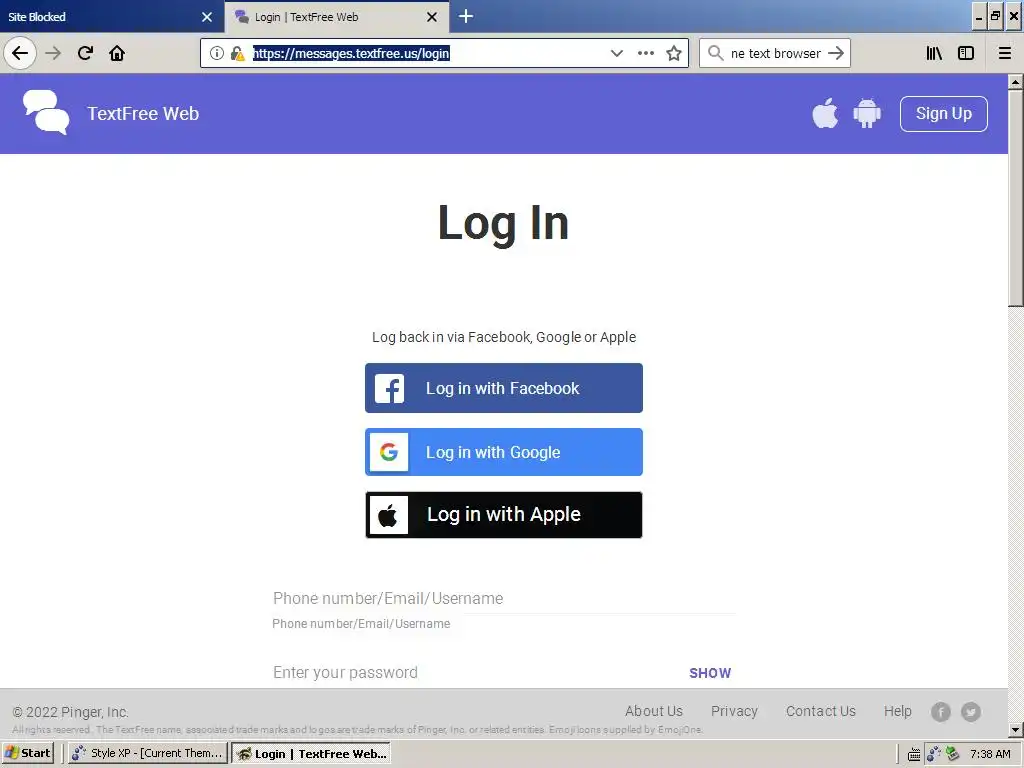Open the Firefox hamburger menu

(x=1005, y=54)
